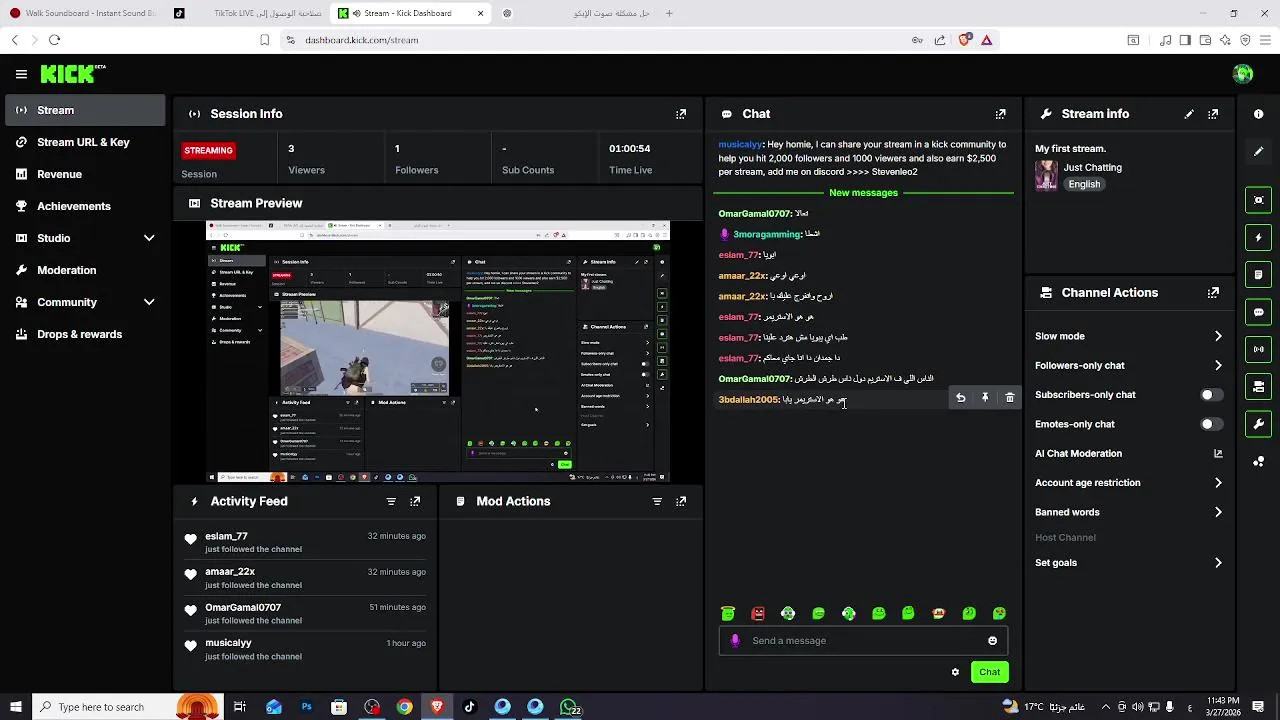The height and width of the screenshot is (720, 1280).
Task: Pop out the Session Info panel
Action: [681, 114]
